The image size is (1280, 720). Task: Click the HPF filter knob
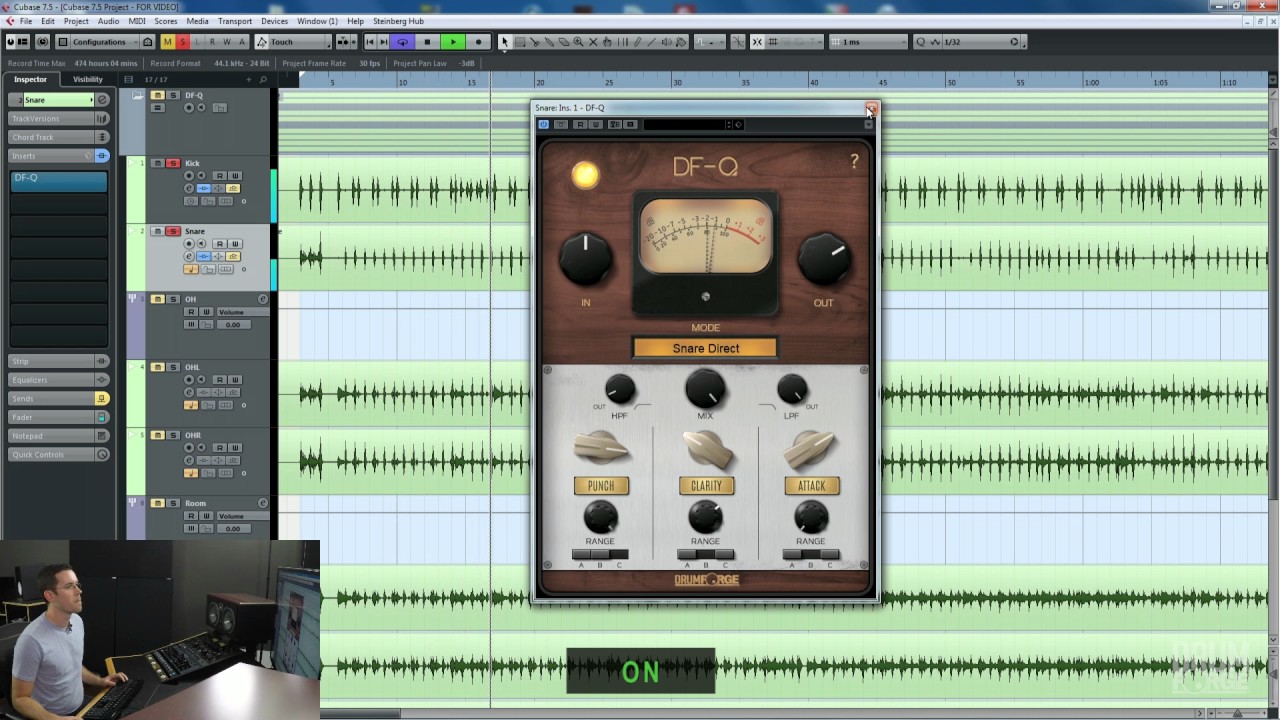[x=620, y=390]
